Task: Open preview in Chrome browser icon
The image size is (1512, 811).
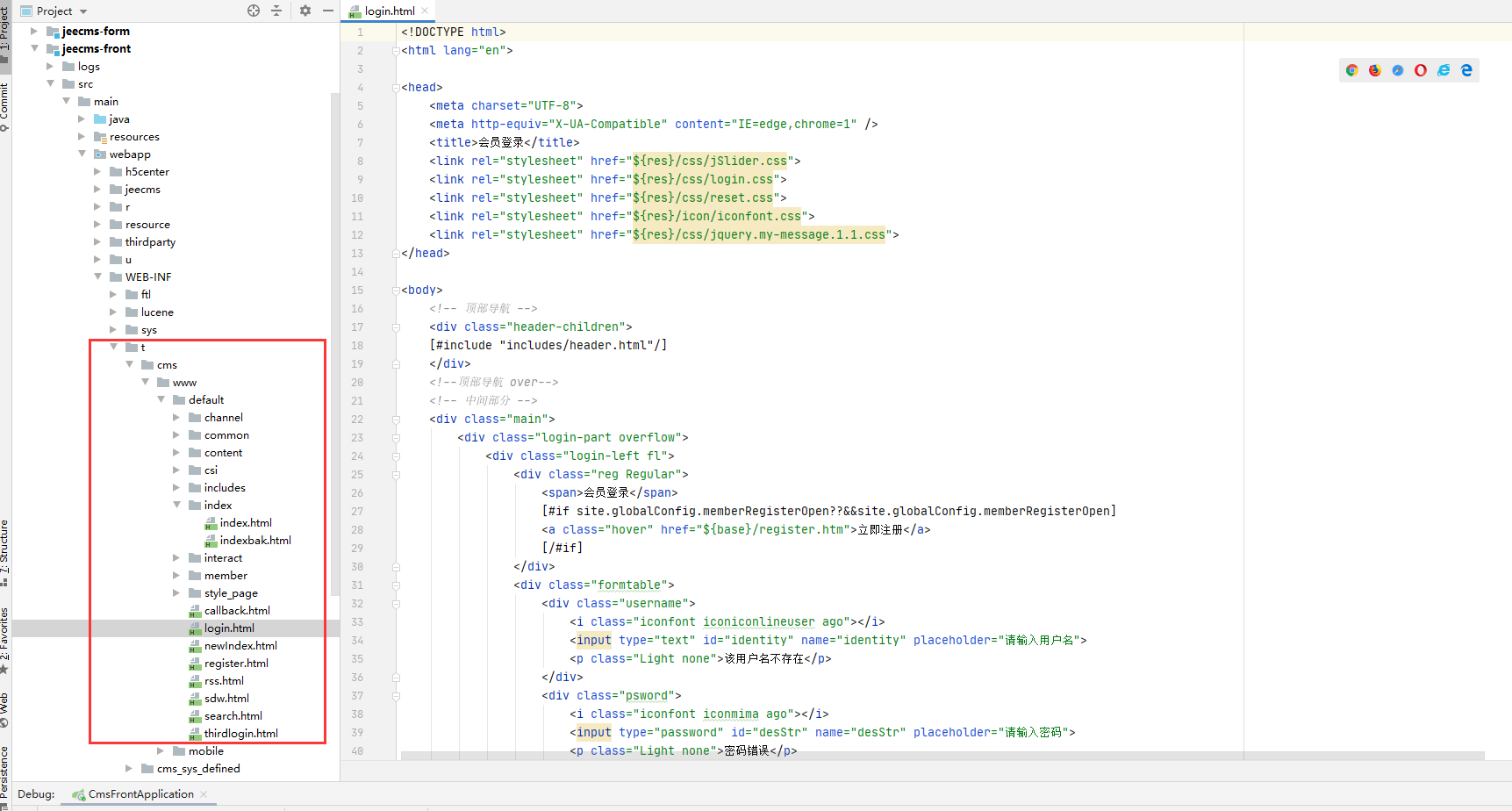Action: pyautogui.click(x=1351, y=70)
